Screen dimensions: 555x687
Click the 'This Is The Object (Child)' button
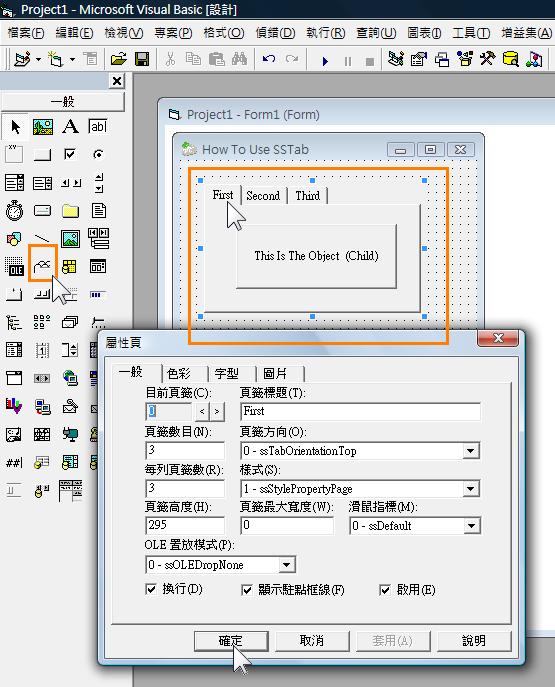coord(316,256)
